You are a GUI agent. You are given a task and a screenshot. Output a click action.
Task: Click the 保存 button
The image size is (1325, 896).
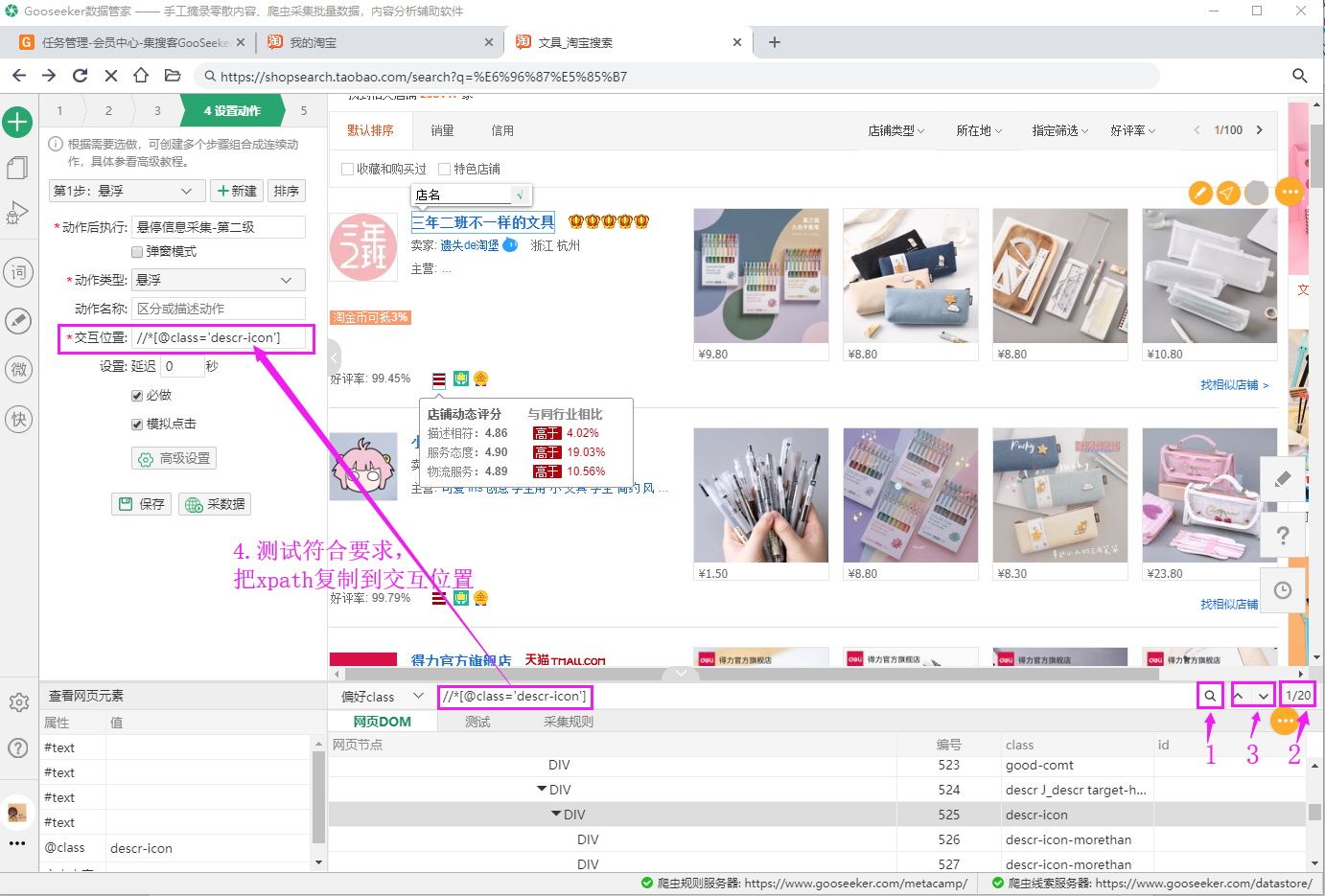(142, 504)
